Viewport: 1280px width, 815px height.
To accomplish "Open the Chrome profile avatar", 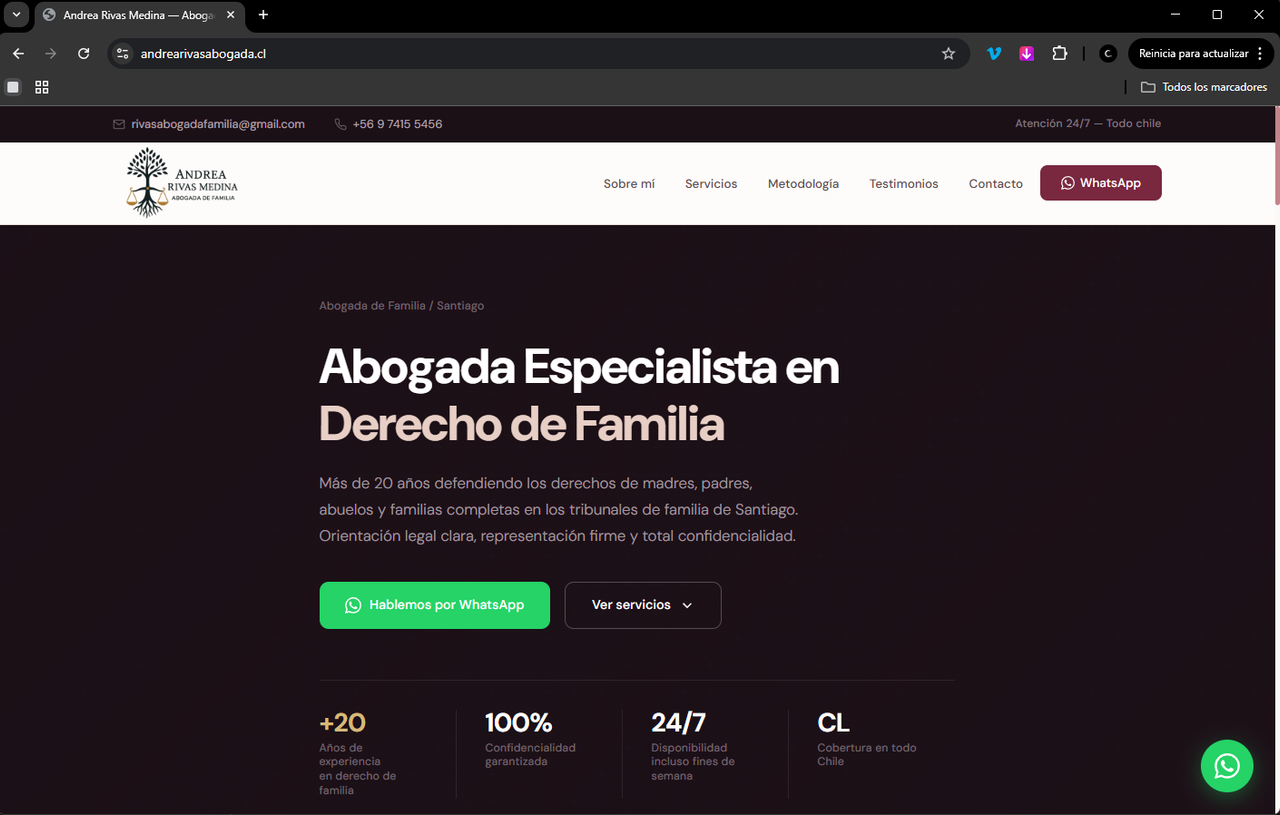I will coord(1107,54).
